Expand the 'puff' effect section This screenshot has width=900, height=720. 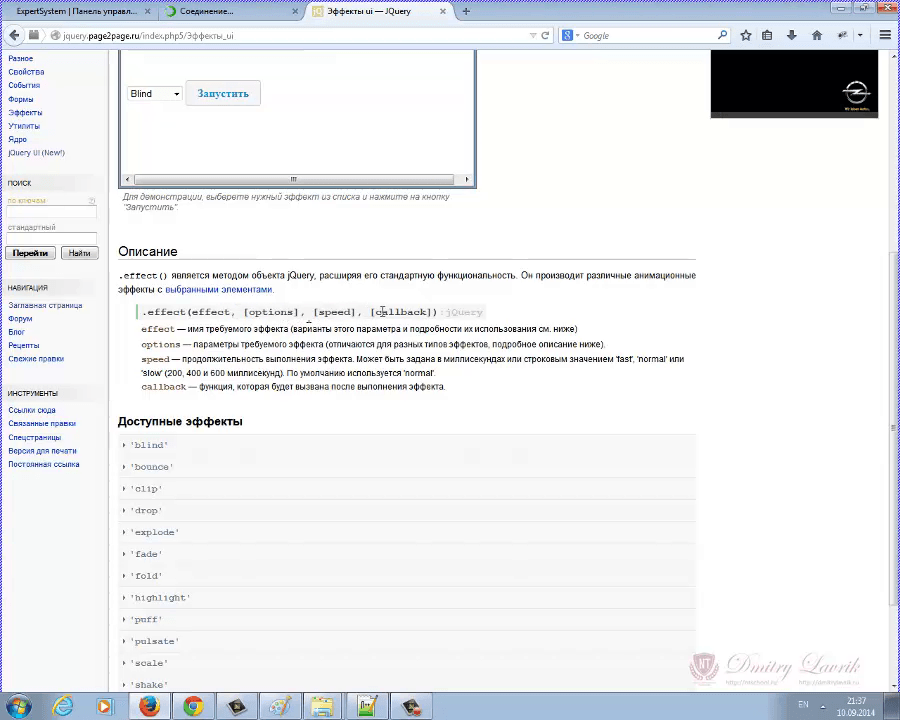pos(407,620)
